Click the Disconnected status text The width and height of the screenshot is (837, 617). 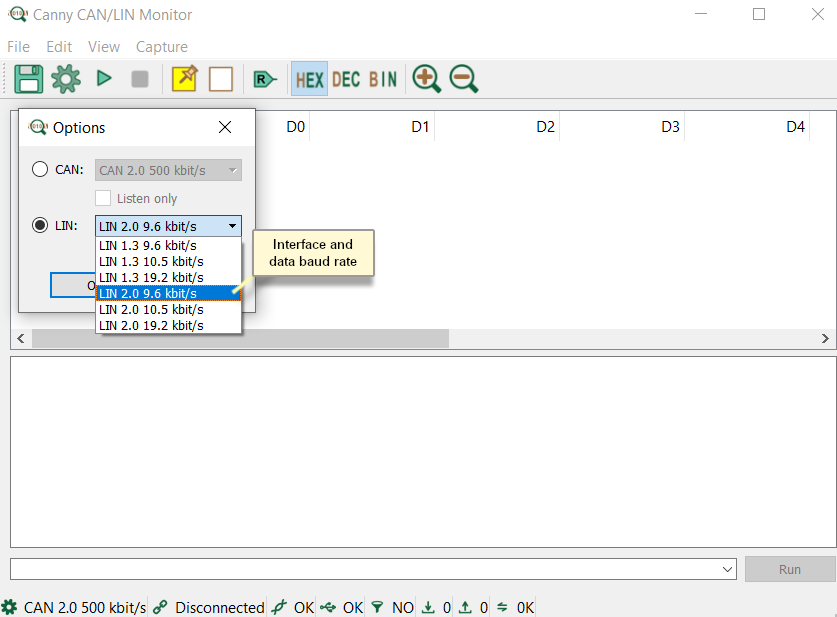(219, 607)
